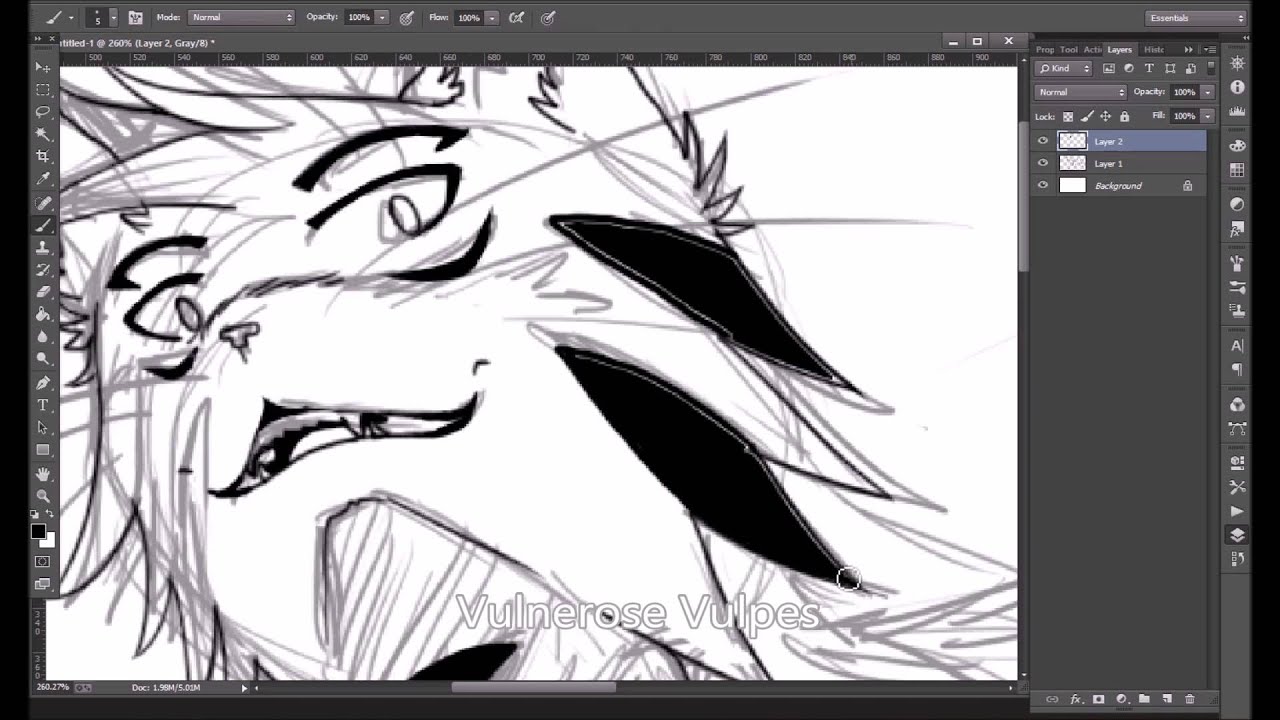Screen dimensions: 1280x720
Task: Select the Dodge tool
Action: pos(43,359)
